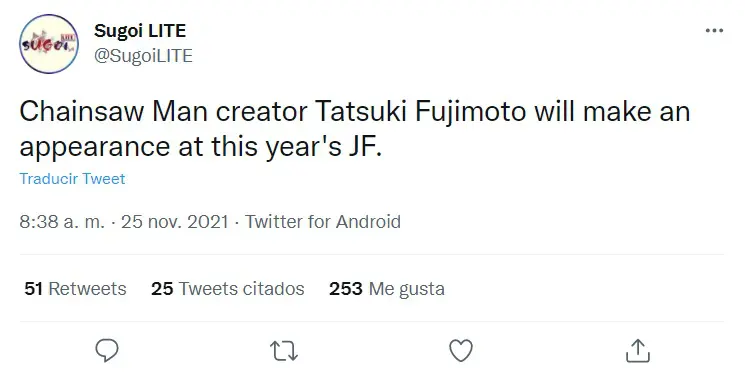Open the three-dot more options menu

point(714,31)
